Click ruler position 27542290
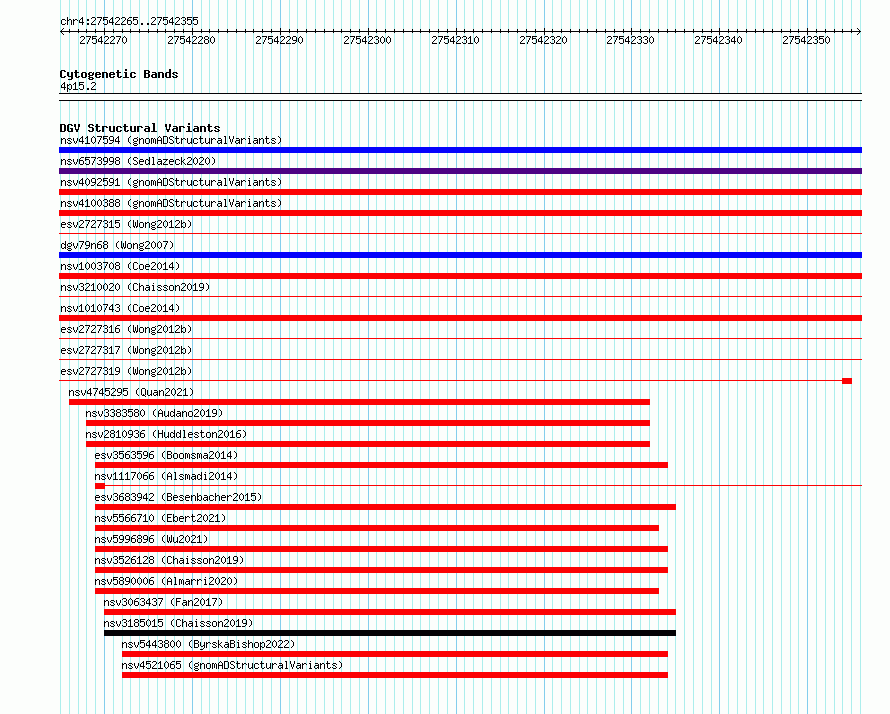Viewport: 890px width, 714px height. [x=279, y=40]
